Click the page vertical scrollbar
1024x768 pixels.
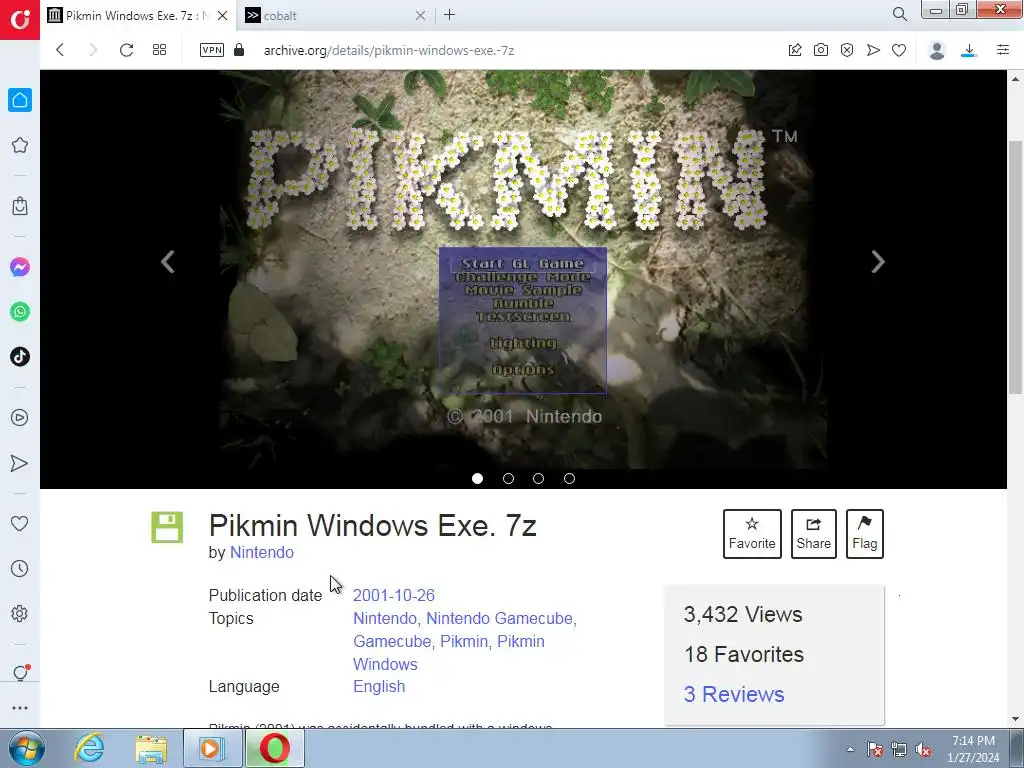[x=1015, y=267]
